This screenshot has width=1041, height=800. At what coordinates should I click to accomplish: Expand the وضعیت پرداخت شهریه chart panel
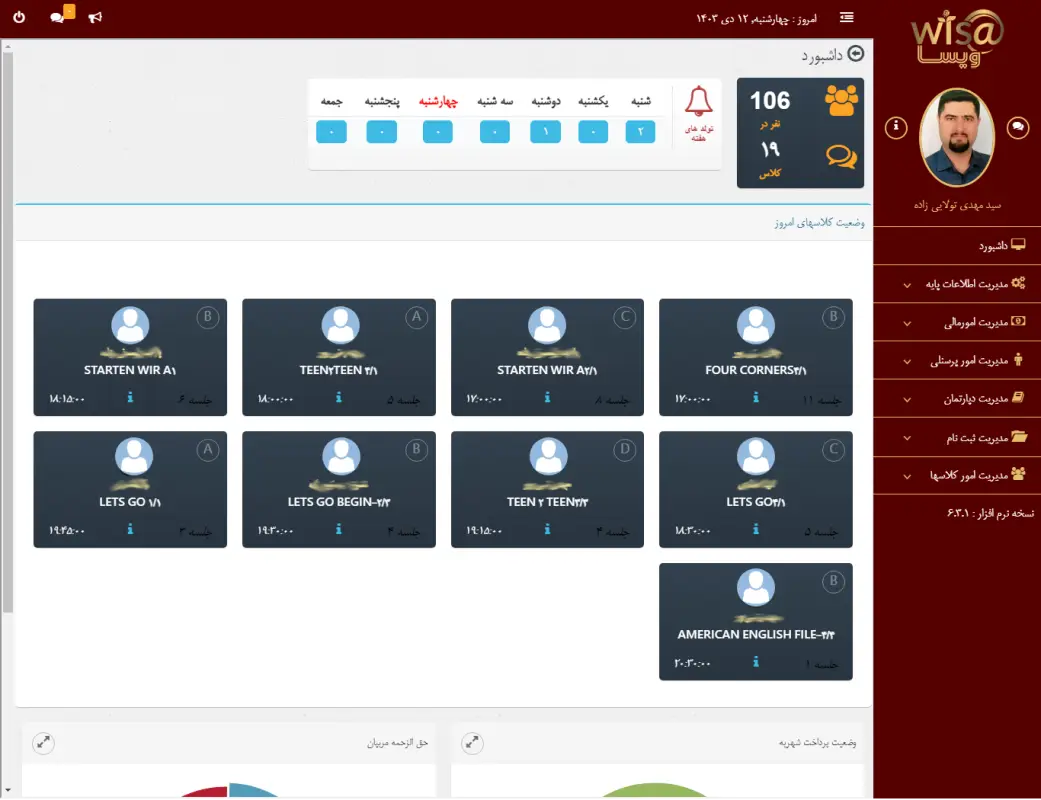point(472,743)
